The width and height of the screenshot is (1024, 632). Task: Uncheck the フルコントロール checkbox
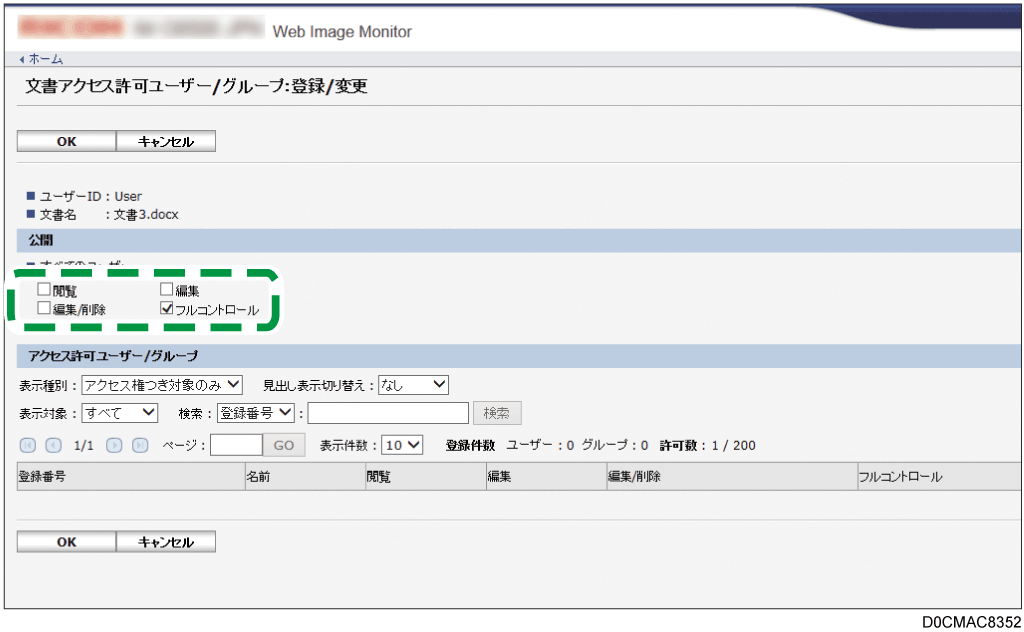pyautogui.click(x=165, y=309)
